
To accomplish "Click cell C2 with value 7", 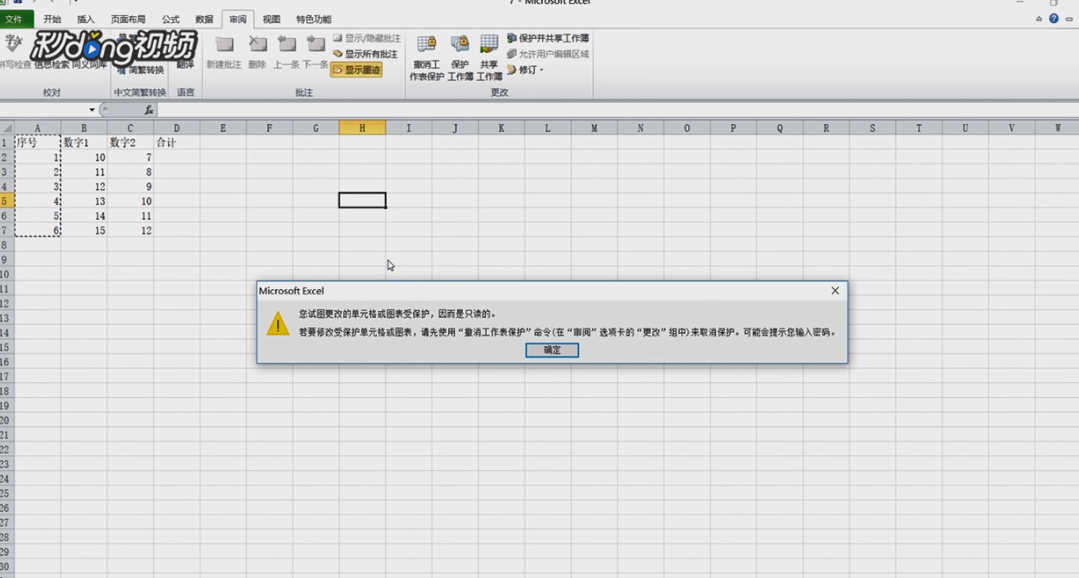I will [130, 158].
